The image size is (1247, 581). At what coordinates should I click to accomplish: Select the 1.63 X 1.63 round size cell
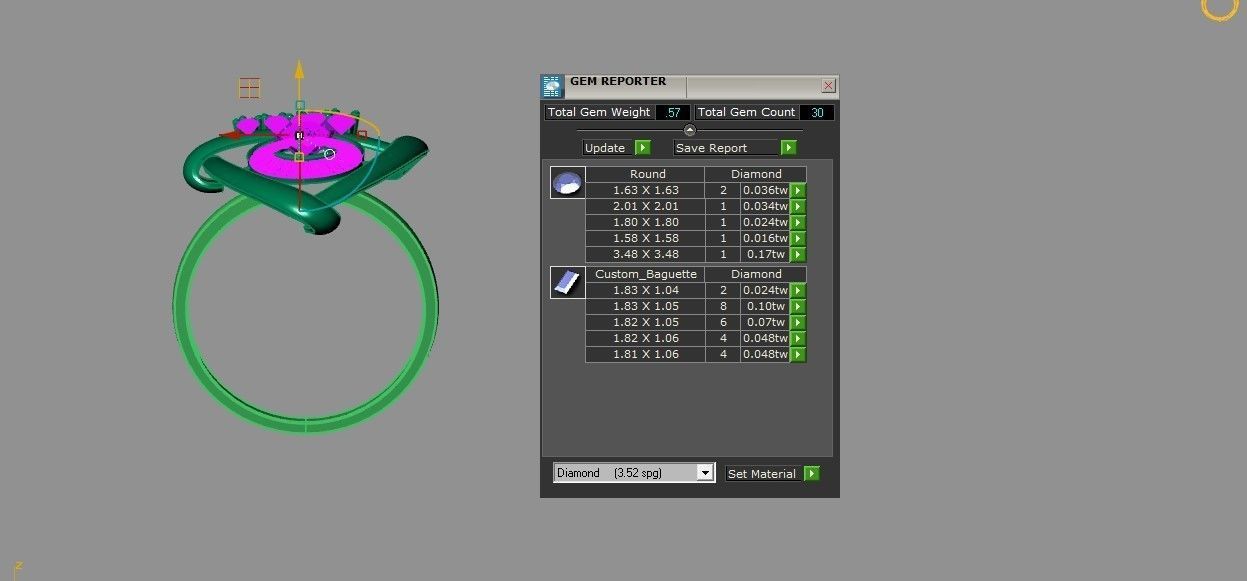645,190
